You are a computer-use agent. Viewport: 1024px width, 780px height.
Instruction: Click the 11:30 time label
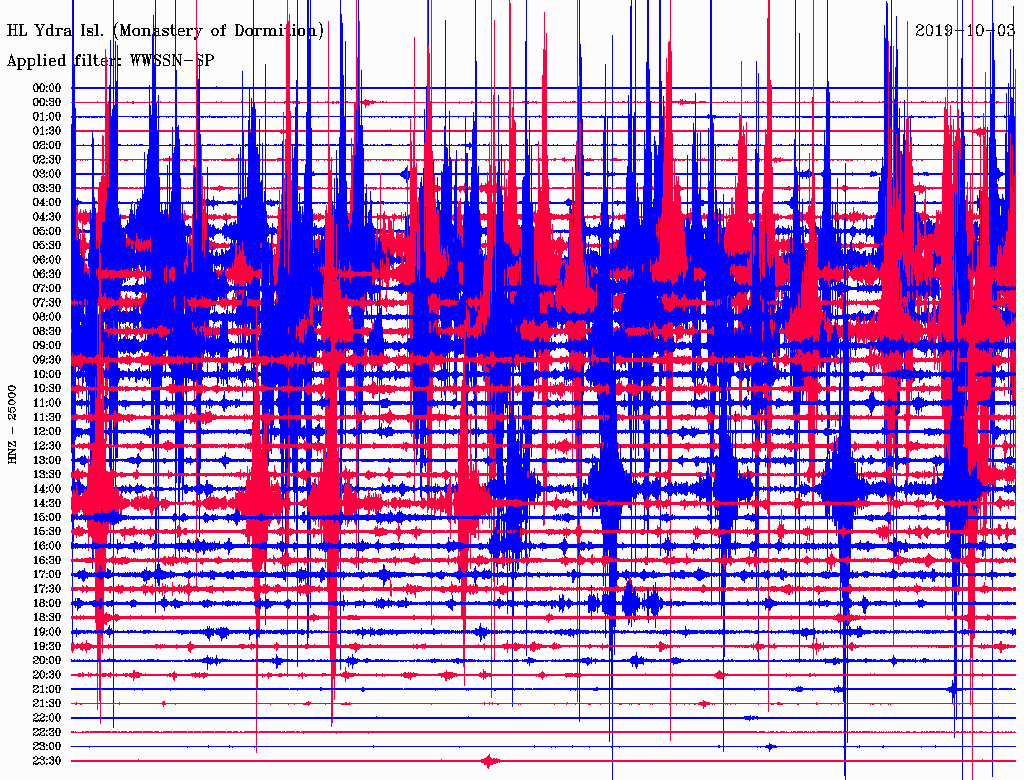(x=47, y=417)
